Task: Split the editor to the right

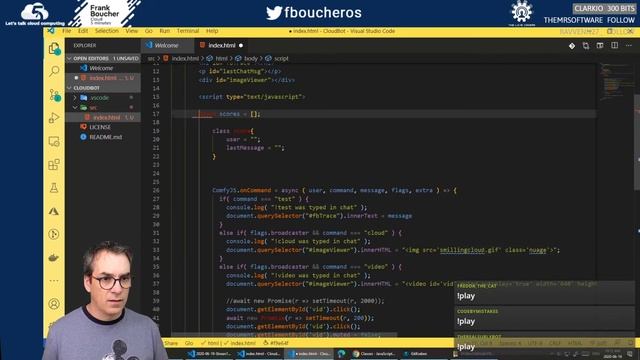Action: (614, 46)
